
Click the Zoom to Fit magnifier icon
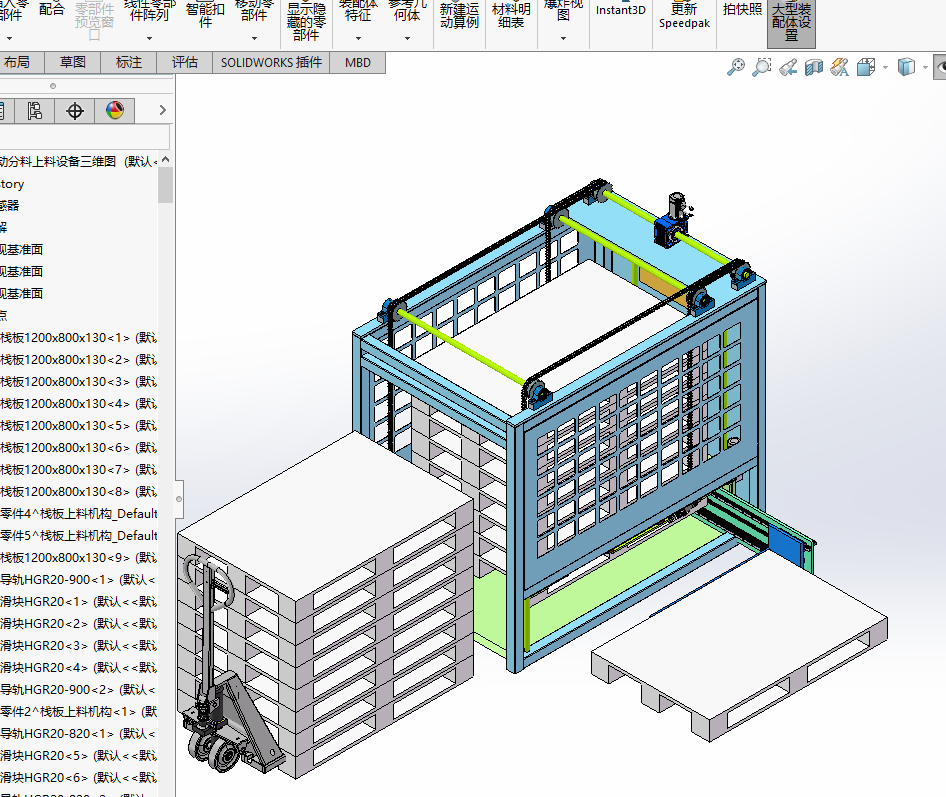coord(736,67)
